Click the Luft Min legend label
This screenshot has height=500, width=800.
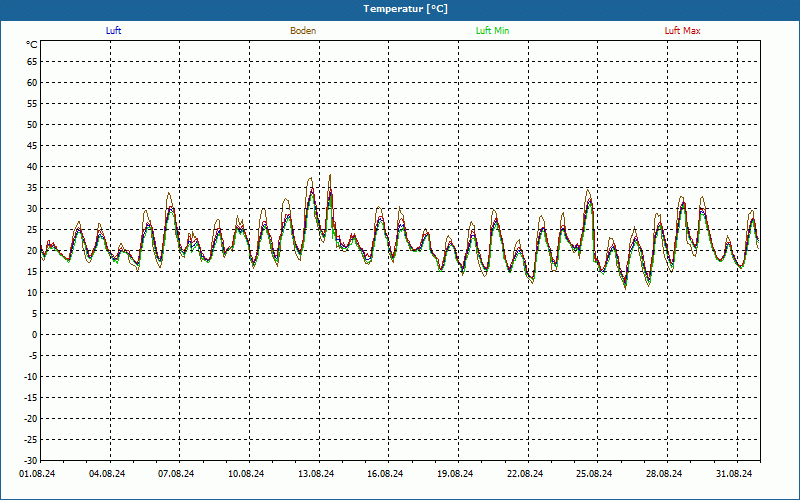[492, 31]
